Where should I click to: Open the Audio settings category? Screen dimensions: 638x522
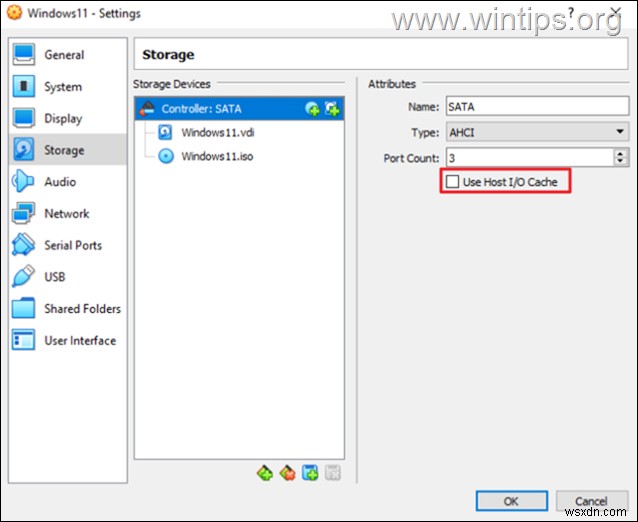[x=68, y=181]
